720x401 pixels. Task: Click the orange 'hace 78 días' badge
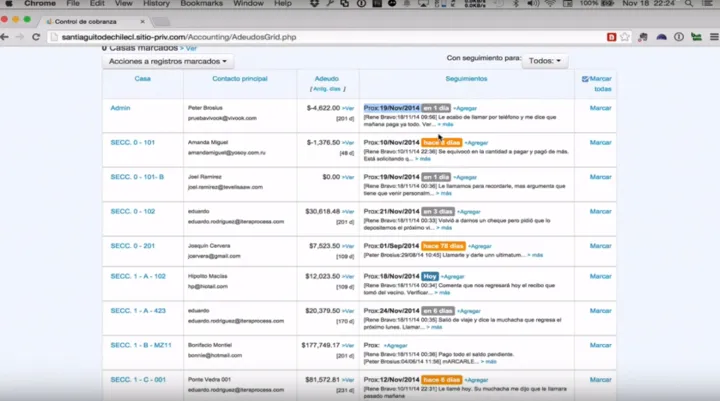pyautogui.click(x=441, y=245)
